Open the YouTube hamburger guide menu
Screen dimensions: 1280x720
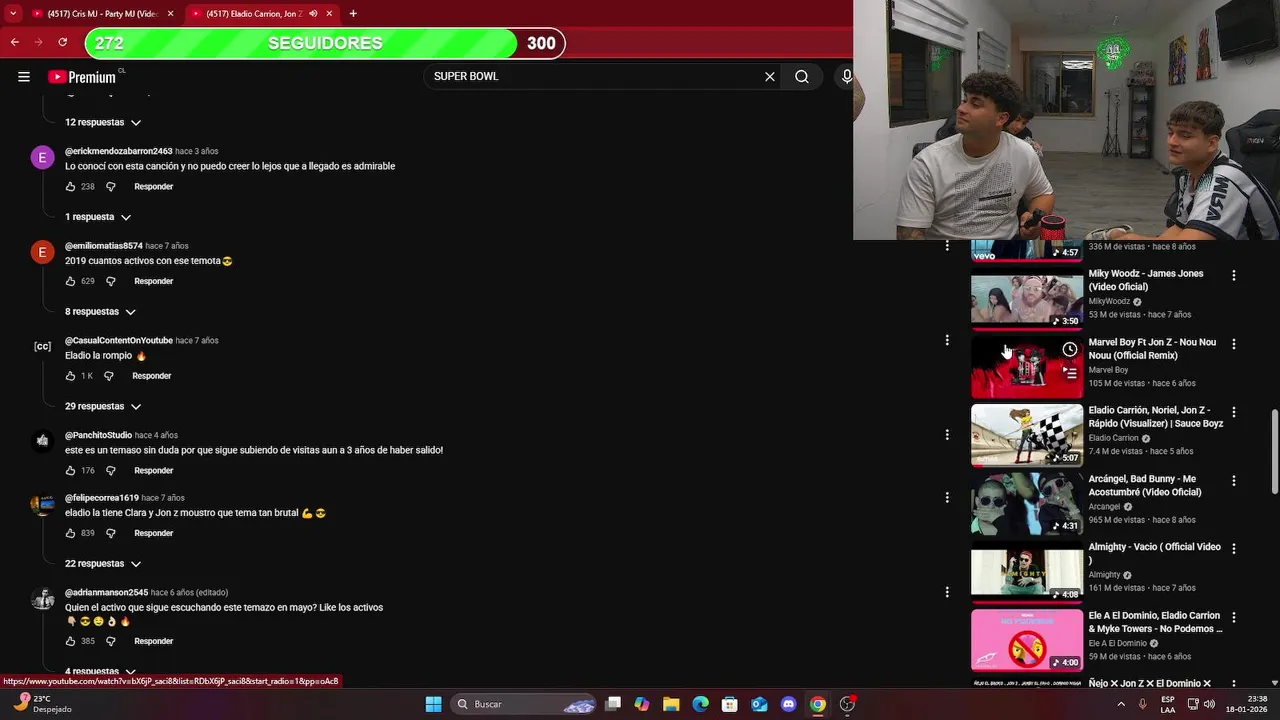coord(23,76)
